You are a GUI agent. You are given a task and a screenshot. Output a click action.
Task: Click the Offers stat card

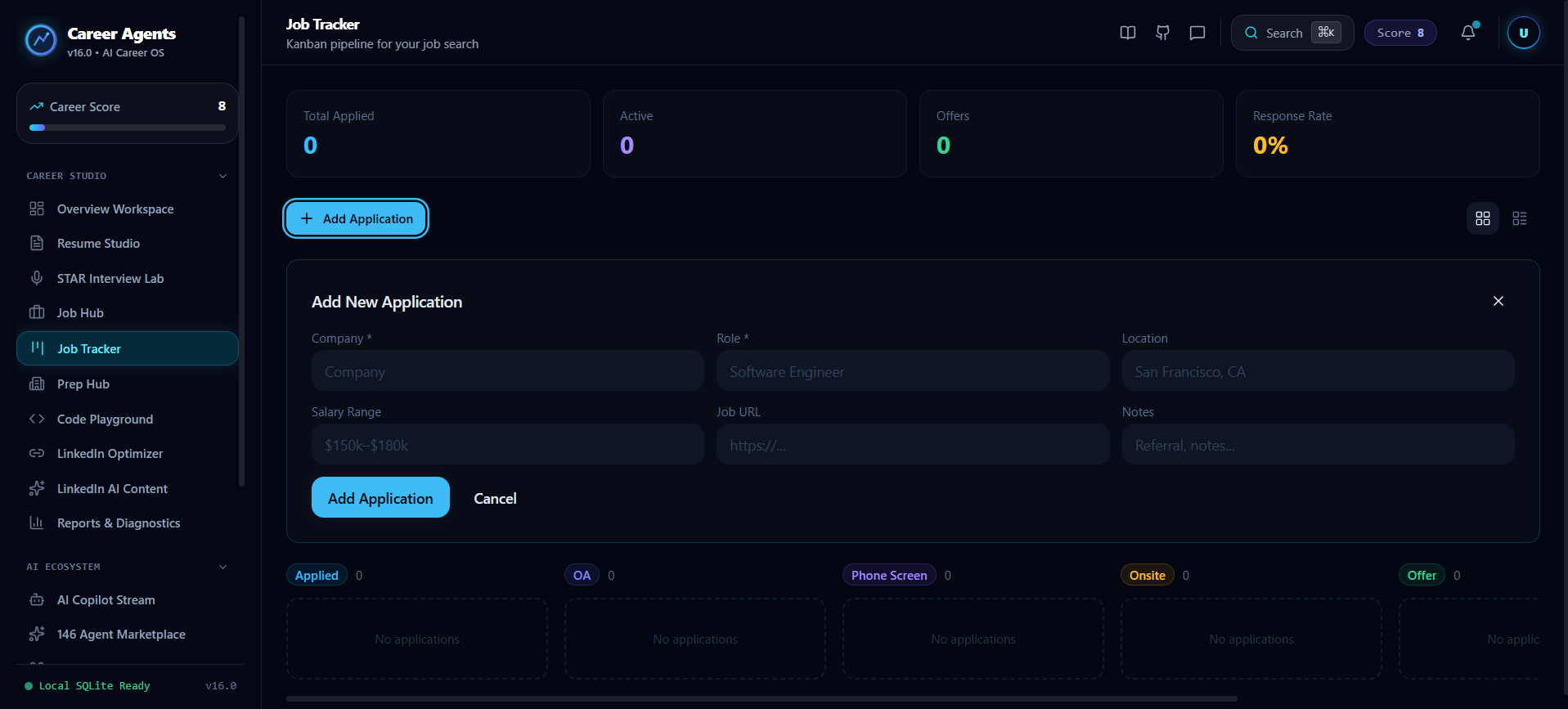1072,133
